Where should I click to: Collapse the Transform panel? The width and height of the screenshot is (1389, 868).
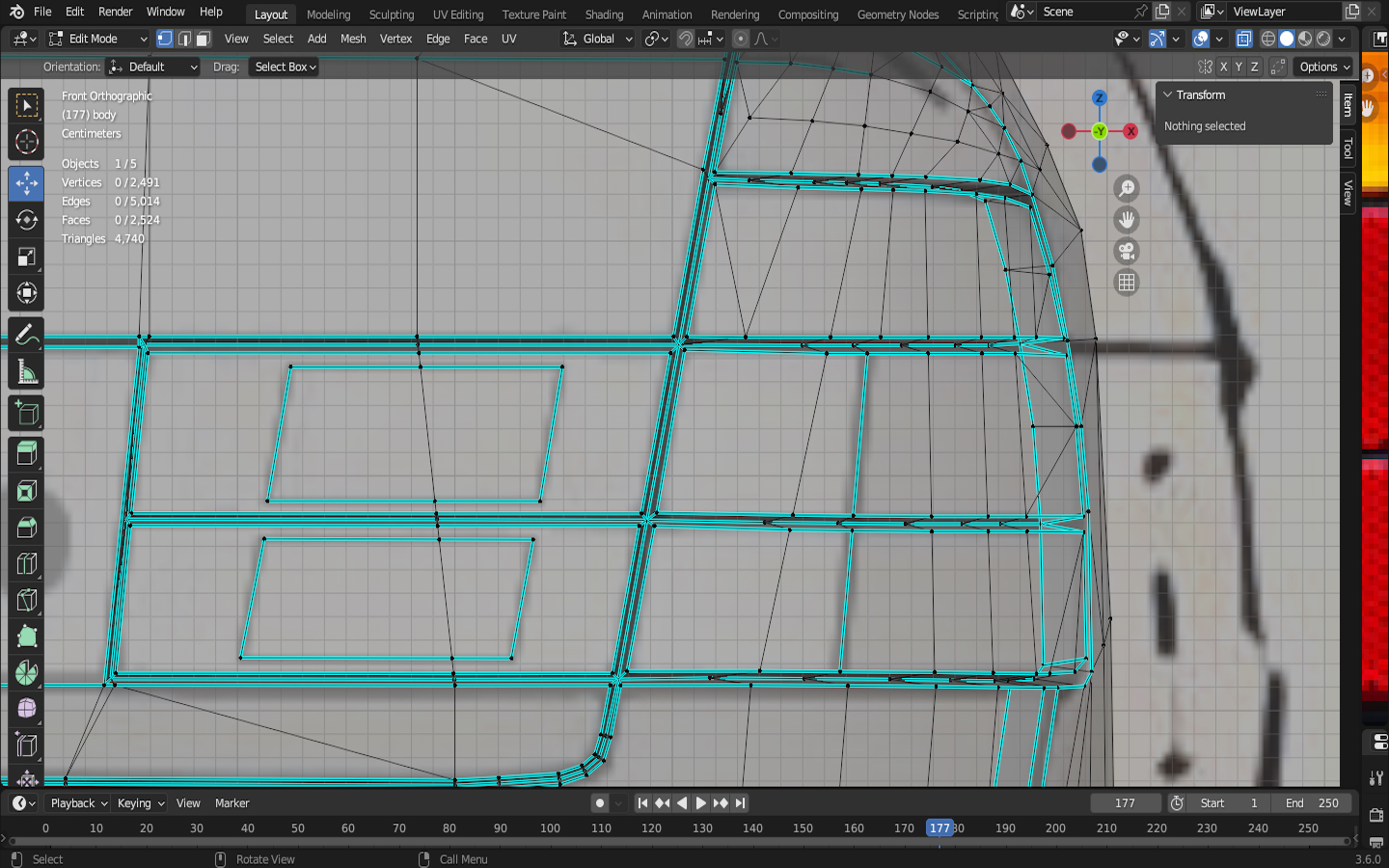(x=1167, y=95)
